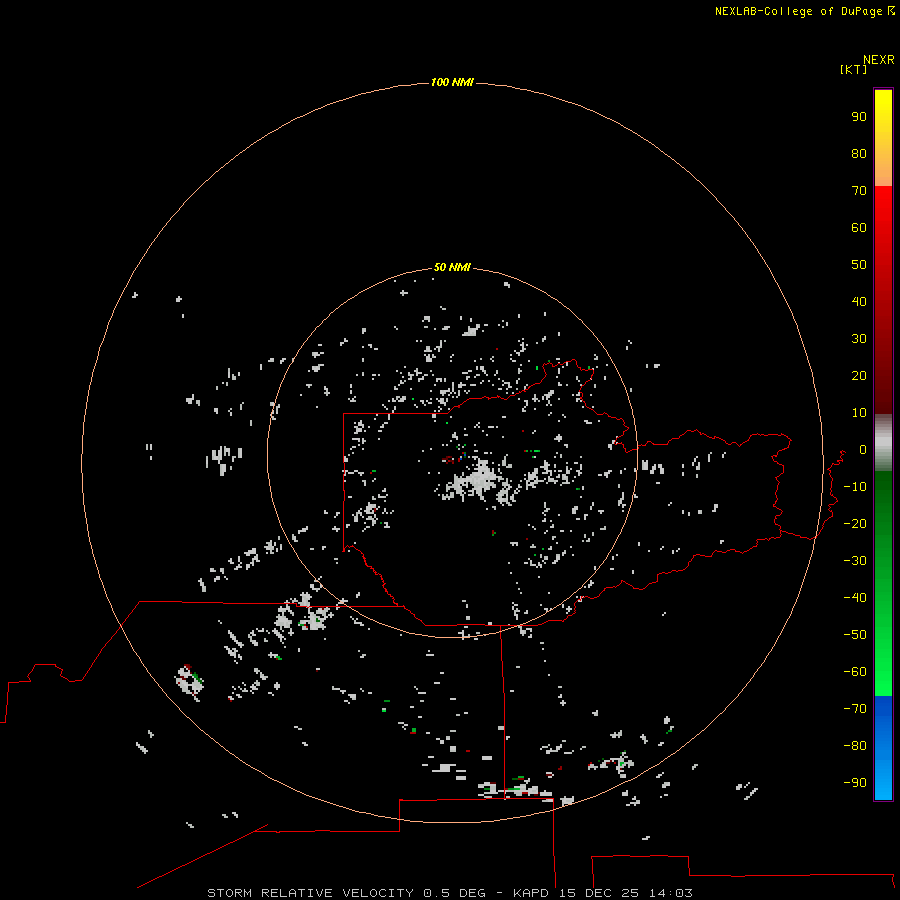Click the NEXR label above the color scale
Screen dimensions: 900x900
(x=878, y=60)
